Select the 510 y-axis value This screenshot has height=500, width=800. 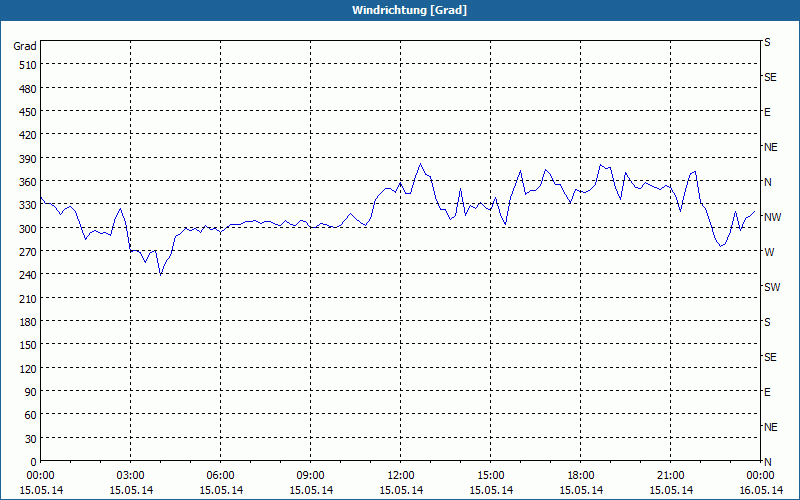pyautogui.click(x=28, y=65)
